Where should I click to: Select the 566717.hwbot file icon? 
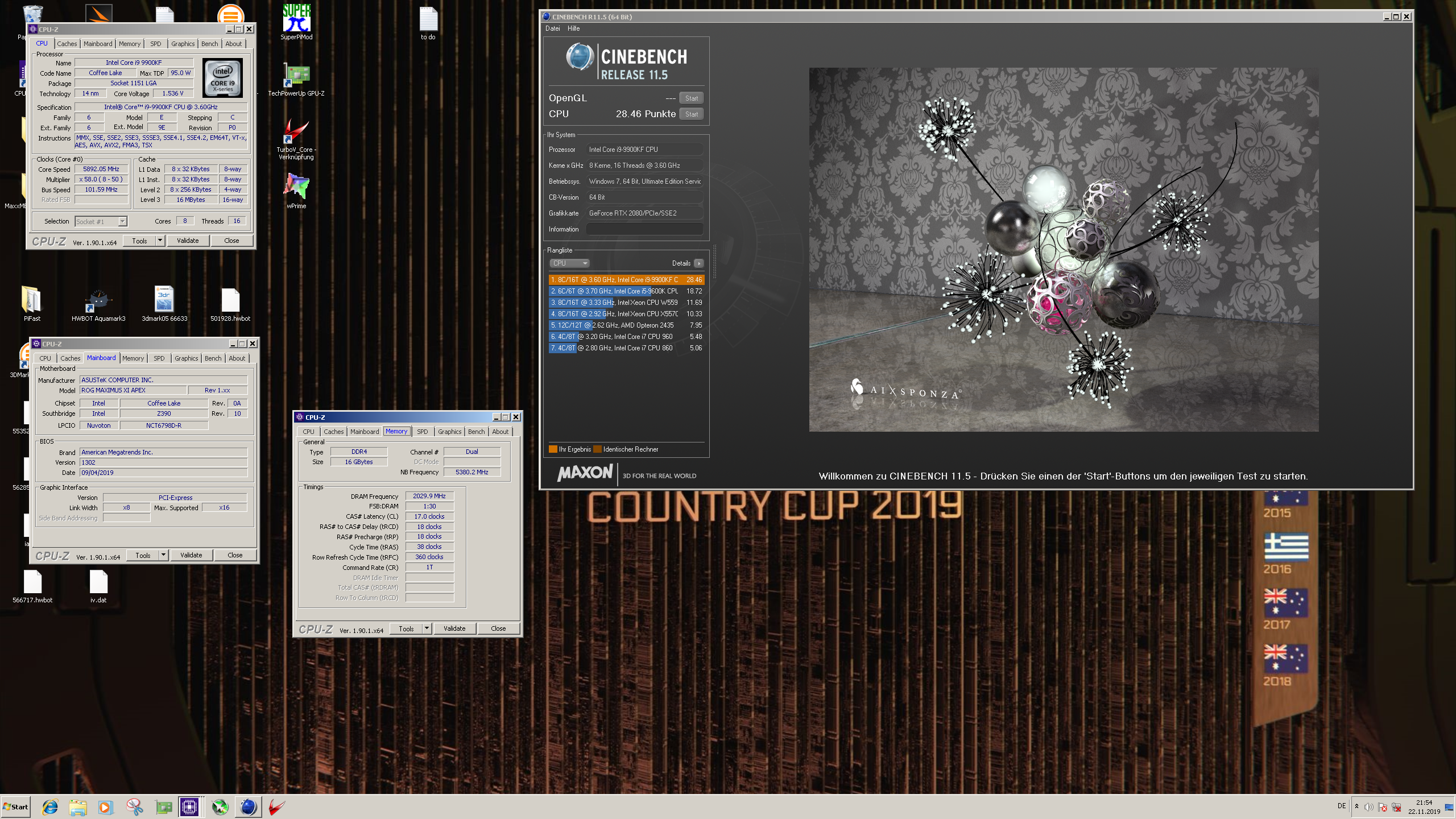click(32, 586)
